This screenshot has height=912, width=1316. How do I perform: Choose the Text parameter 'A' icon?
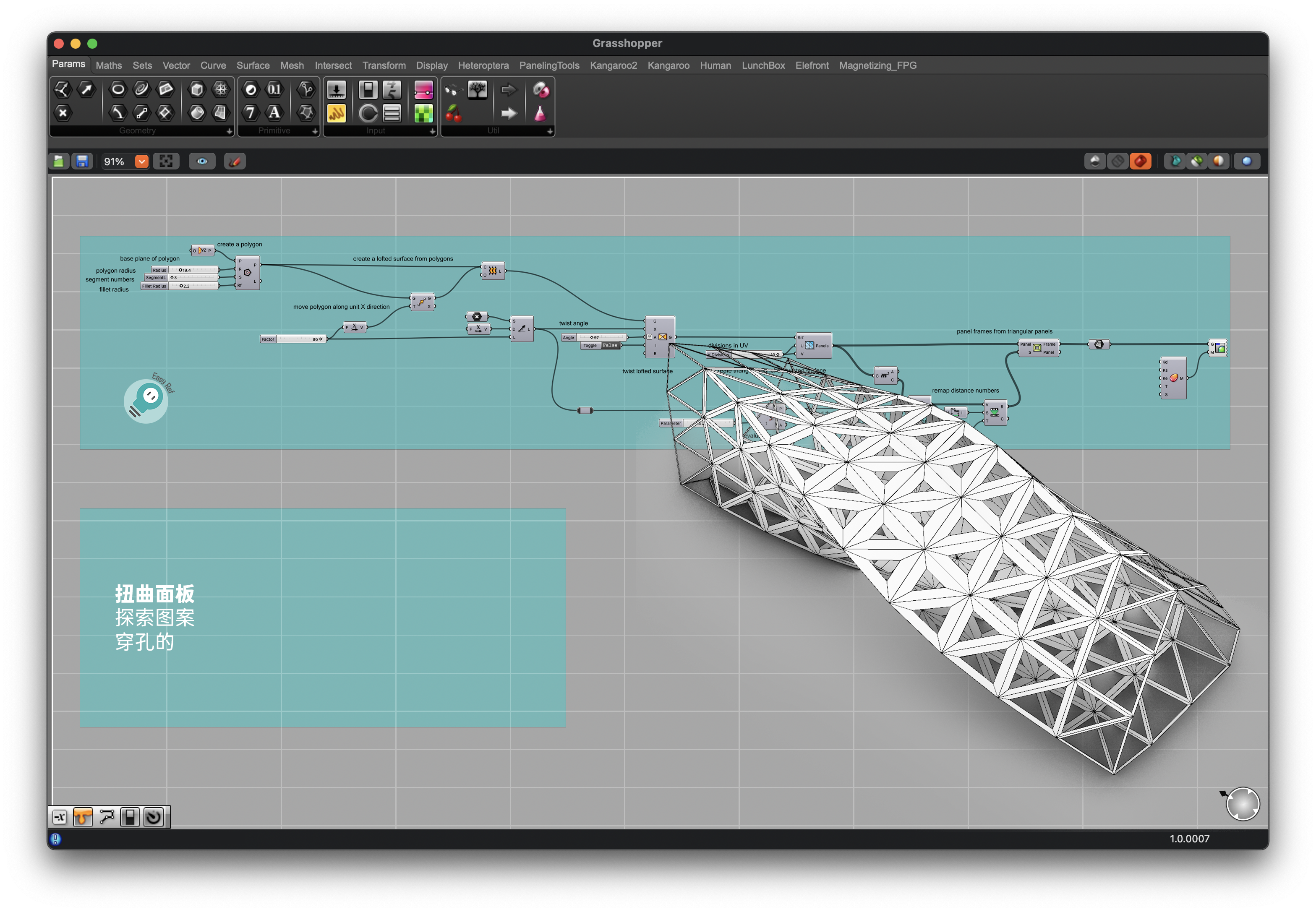pos(274,112)
